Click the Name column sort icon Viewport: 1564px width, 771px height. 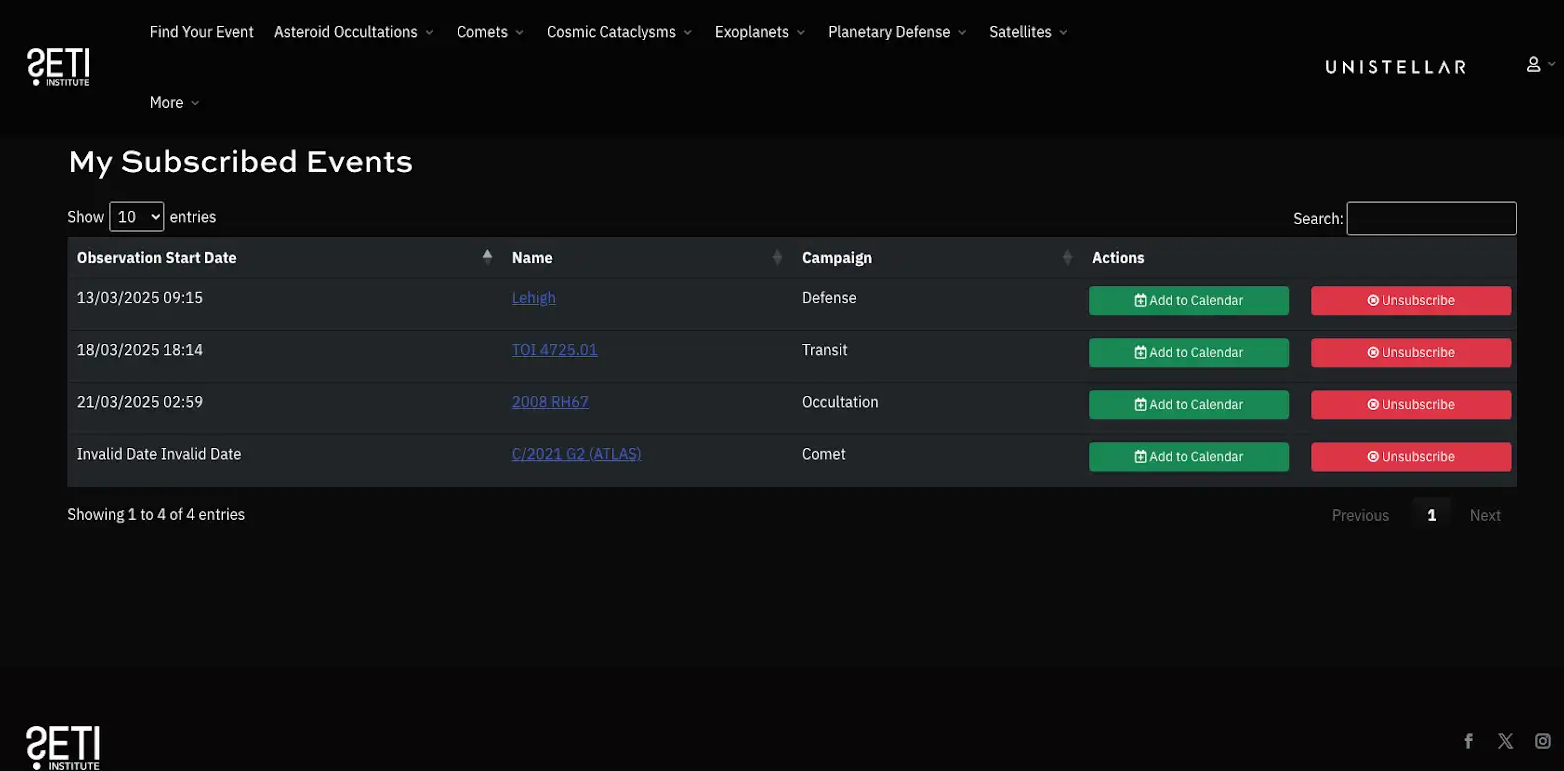click(777, 258)
